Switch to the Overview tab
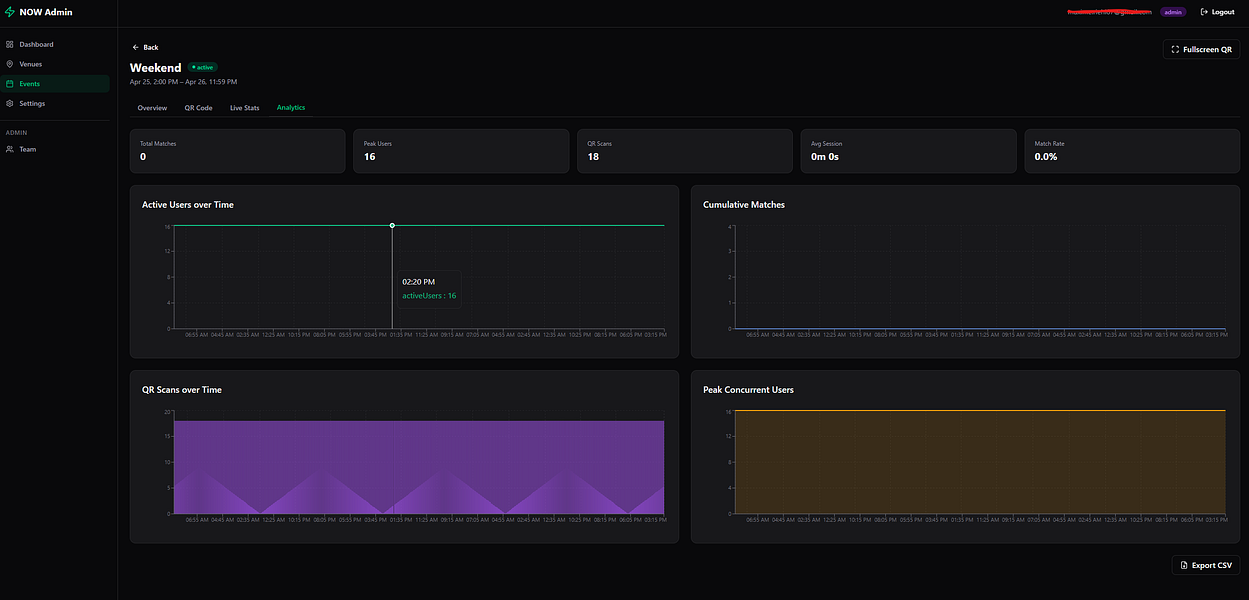 152,108
